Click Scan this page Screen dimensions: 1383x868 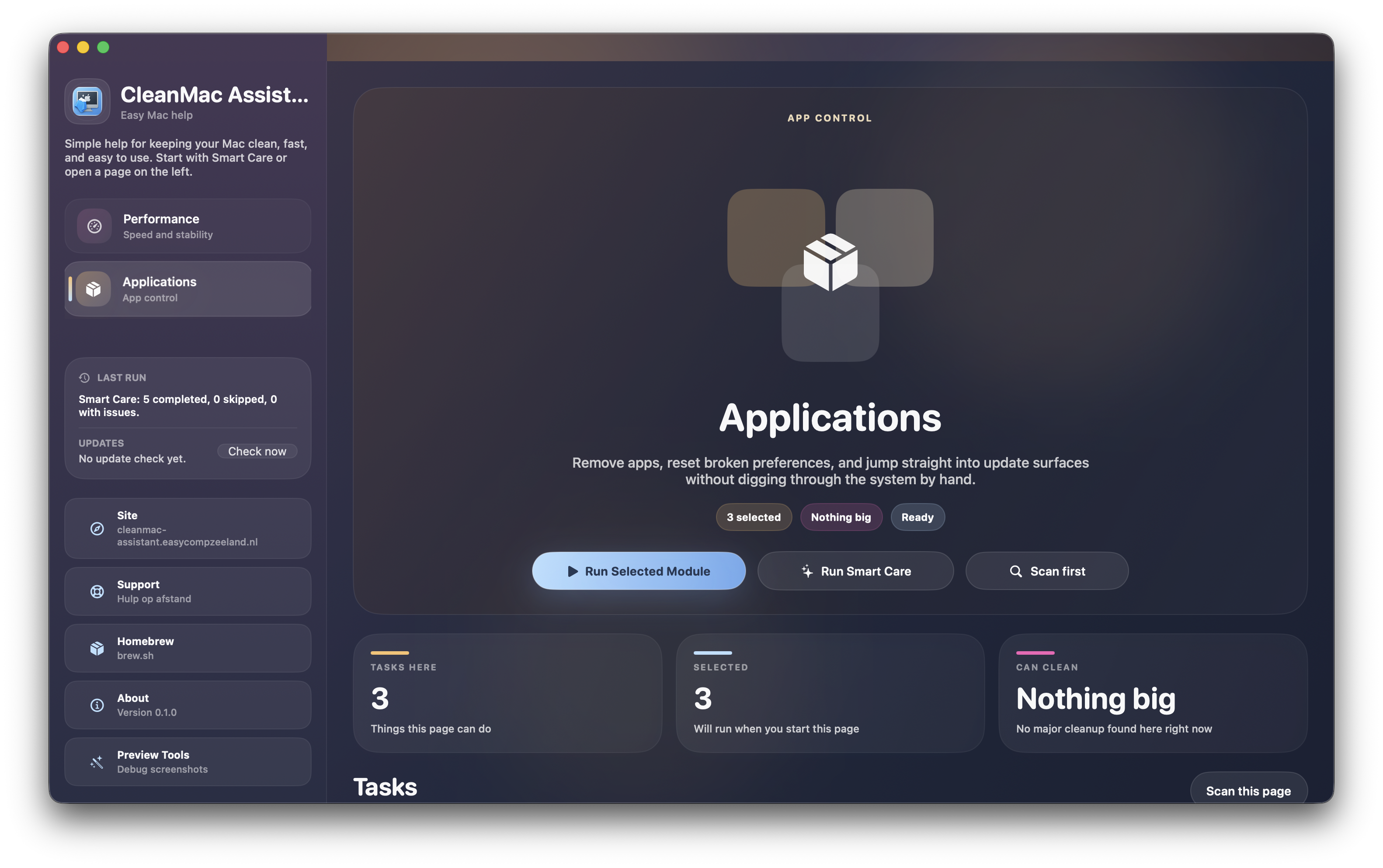(1249, 791)
